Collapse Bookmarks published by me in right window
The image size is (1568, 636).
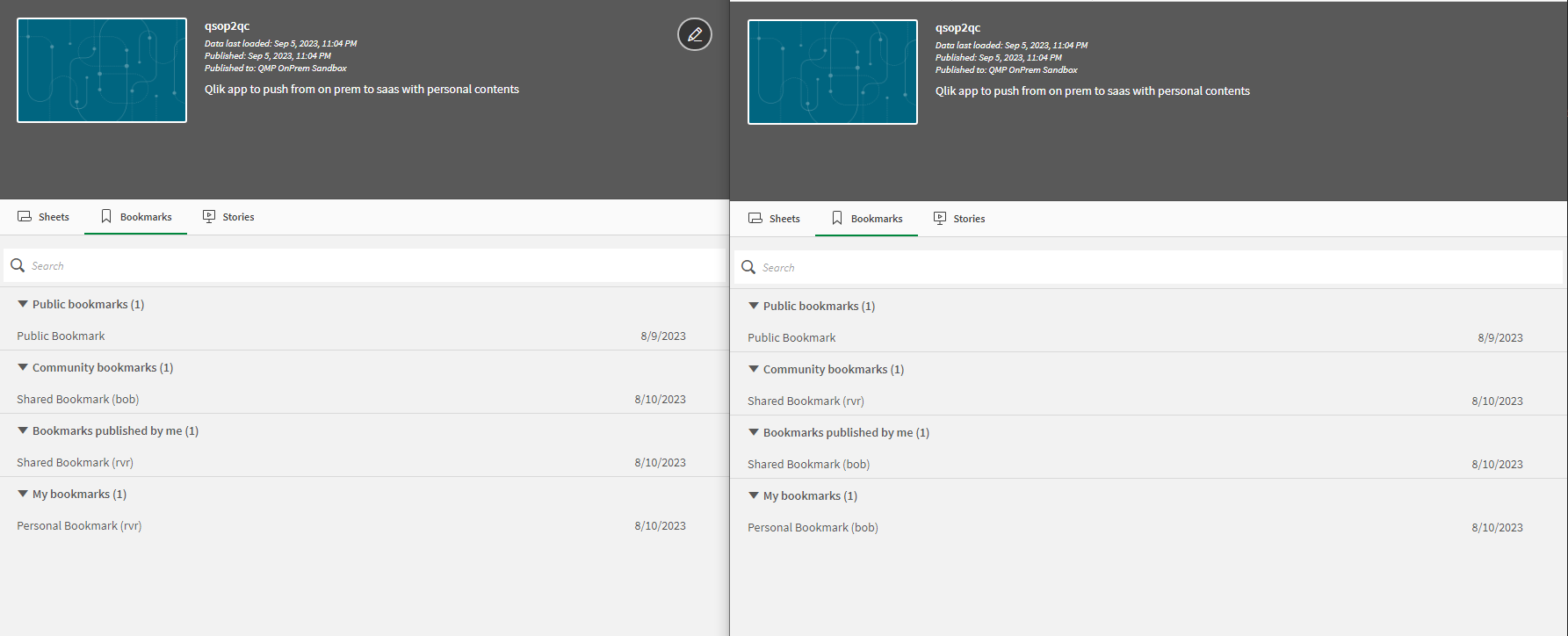tap(754, 432)
